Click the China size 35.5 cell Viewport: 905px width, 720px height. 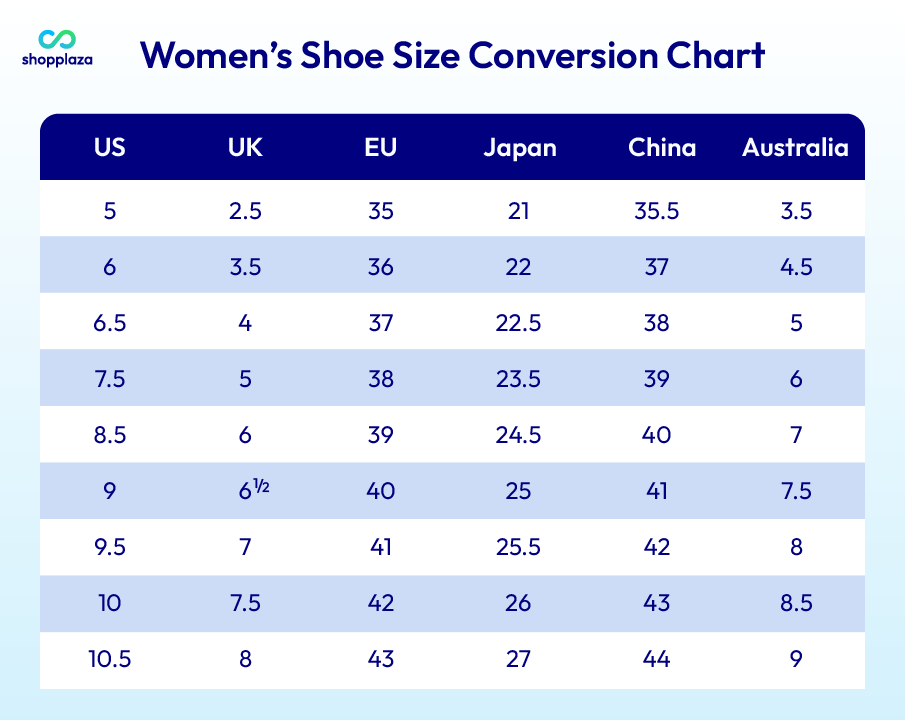tap(657, 211)
